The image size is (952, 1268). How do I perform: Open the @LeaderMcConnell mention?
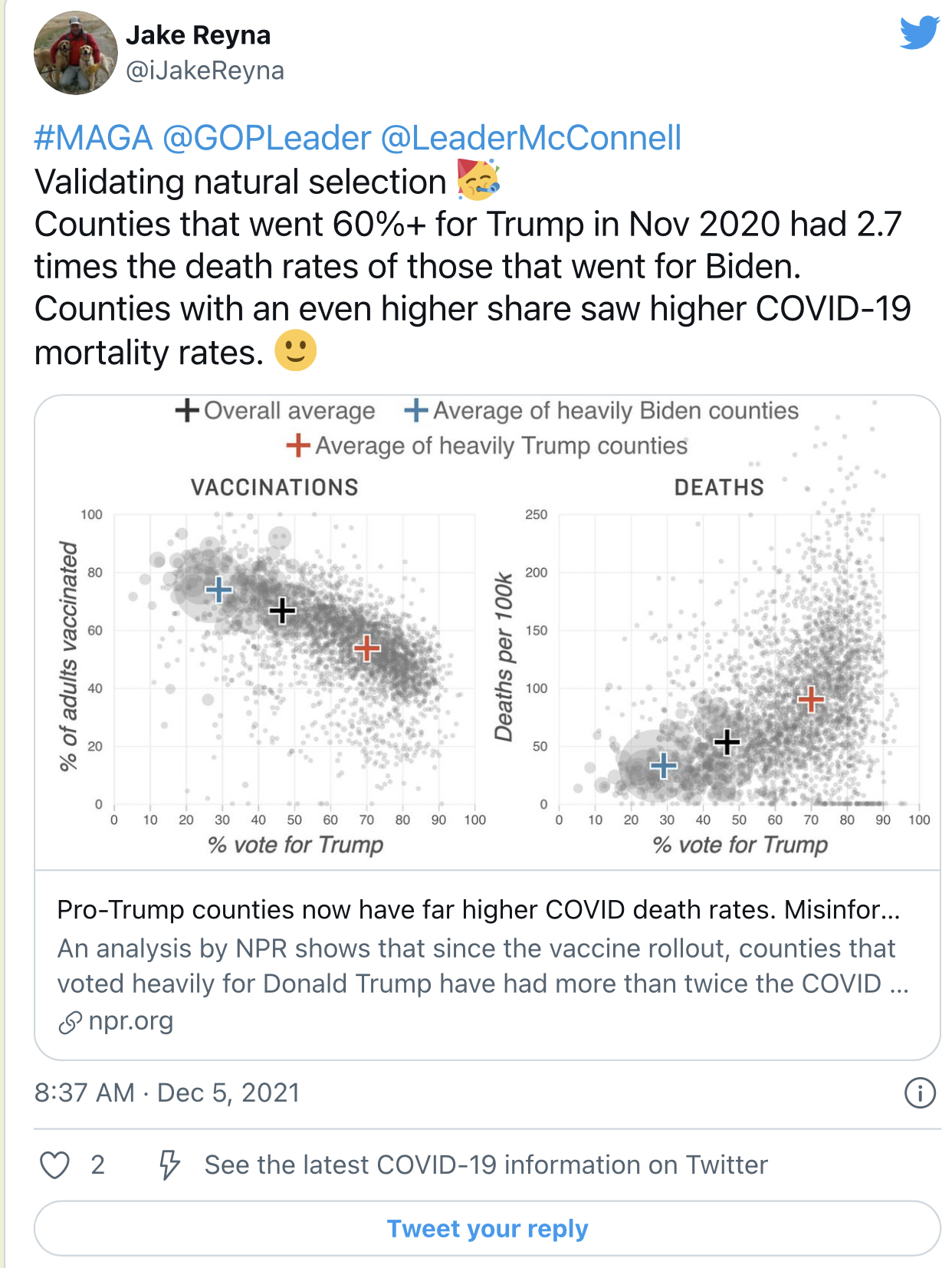click(530, 138)
